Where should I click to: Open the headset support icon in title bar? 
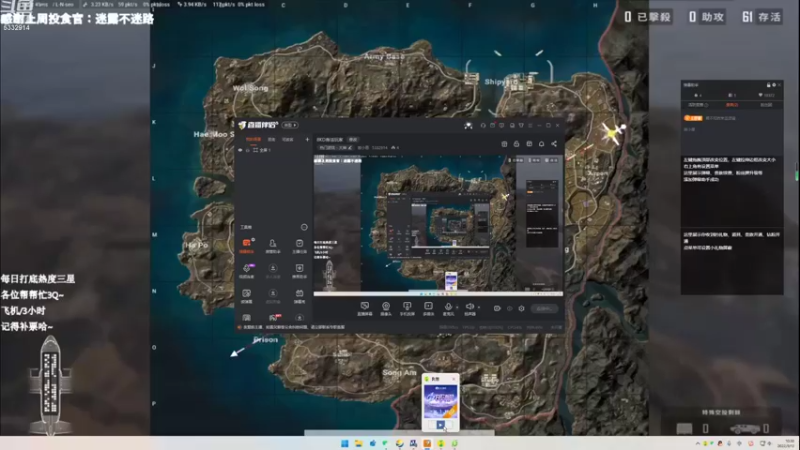click(483, 125)
